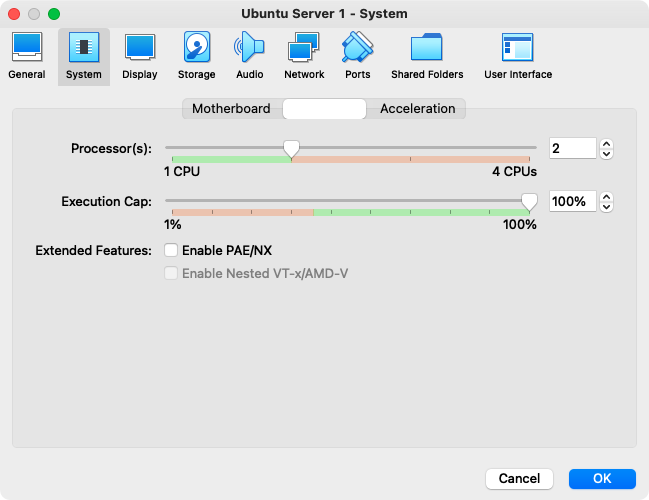Open the User Interface settings
This screenshot has height=500, width=649.
tap(518, 55)
